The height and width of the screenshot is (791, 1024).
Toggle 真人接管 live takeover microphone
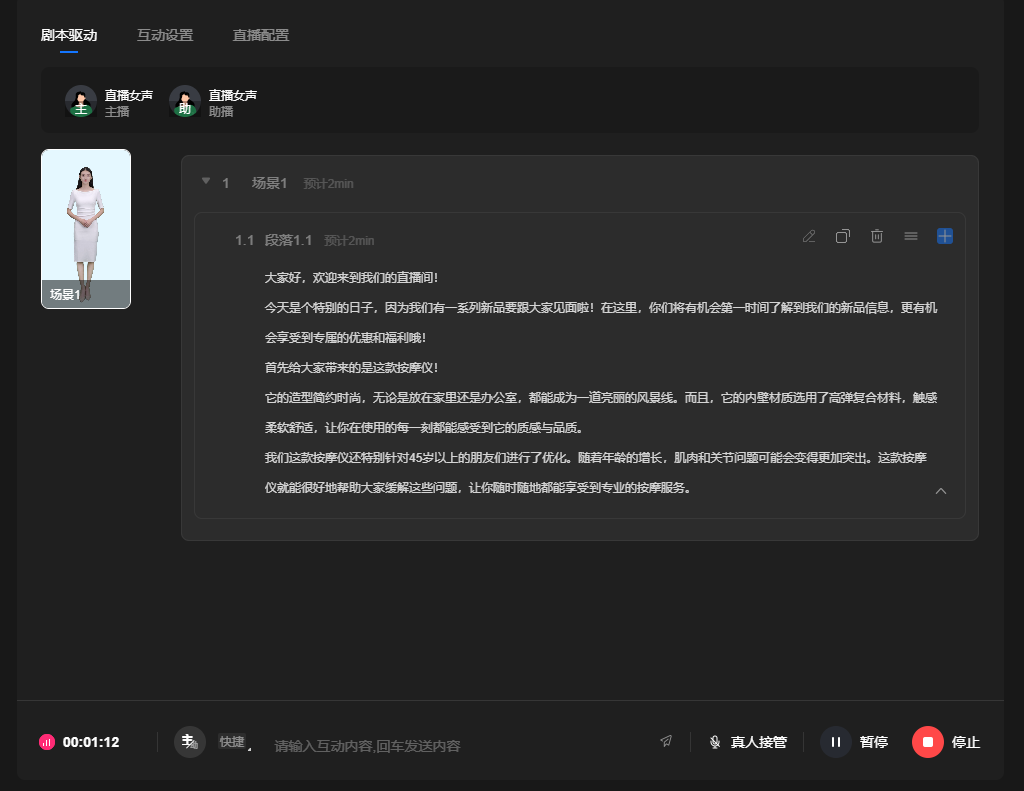tap(748, 742)
